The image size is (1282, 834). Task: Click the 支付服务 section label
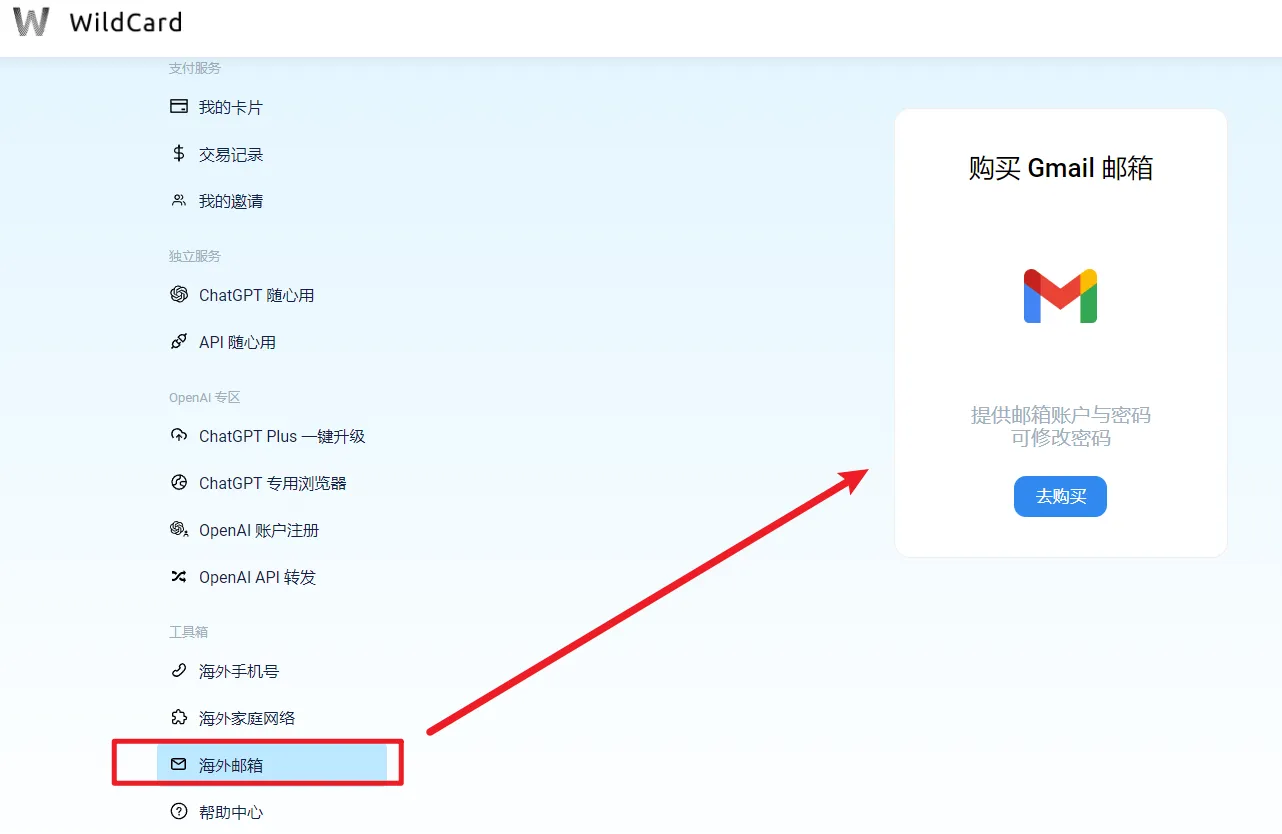195,68
